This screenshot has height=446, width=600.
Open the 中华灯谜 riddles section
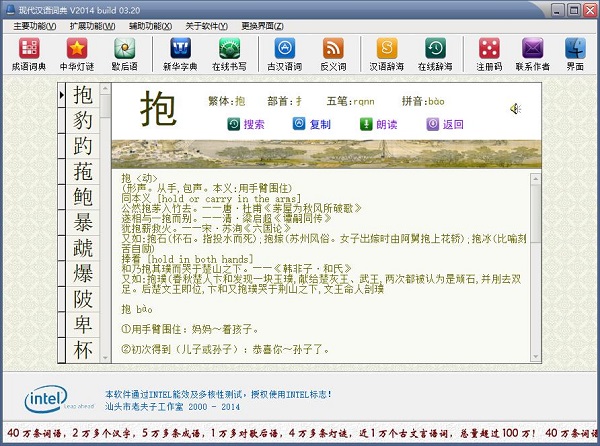pos(77,53)
